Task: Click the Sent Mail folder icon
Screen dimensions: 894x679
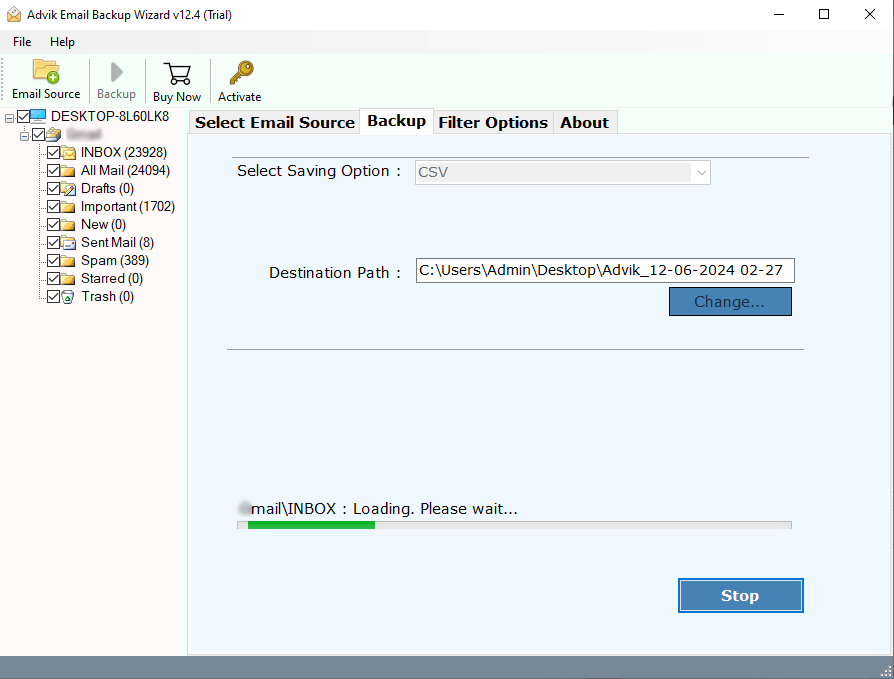Action: click(x=68, y=243)
